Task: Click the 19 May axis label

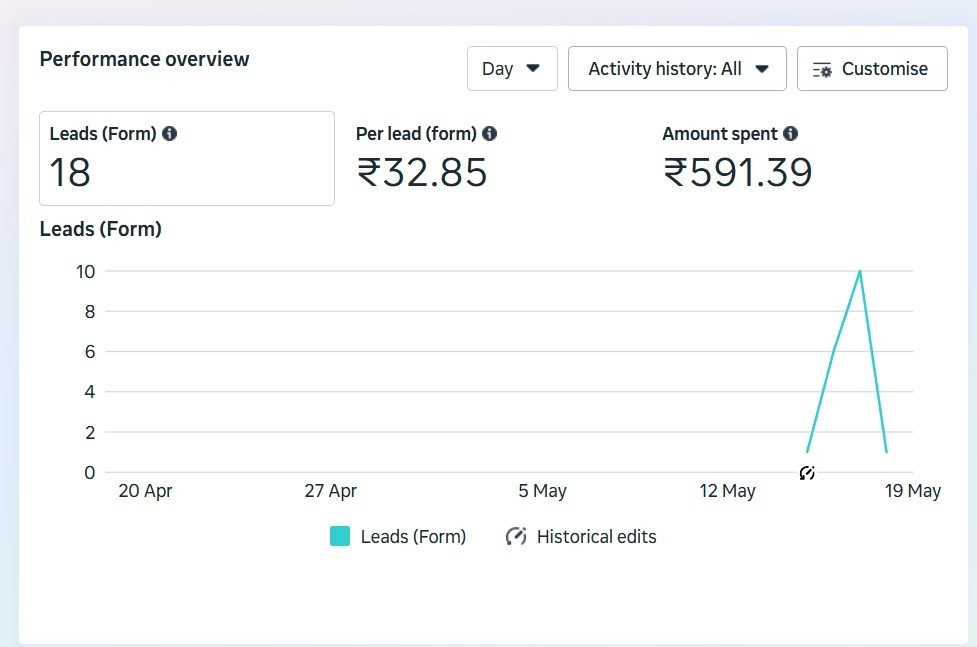Action: 913,491
